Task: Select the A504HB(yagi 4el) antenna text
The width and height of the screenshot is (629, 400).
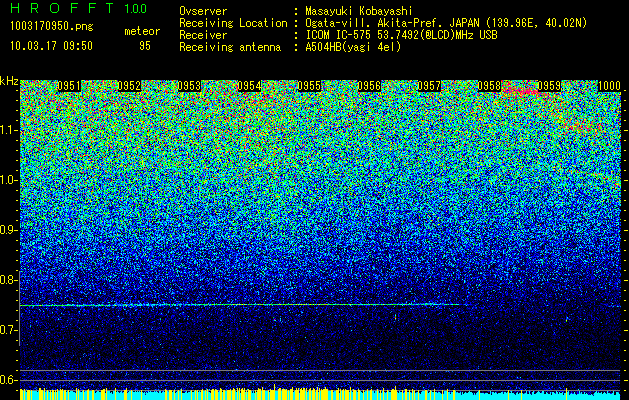Action: coord(353,47)
